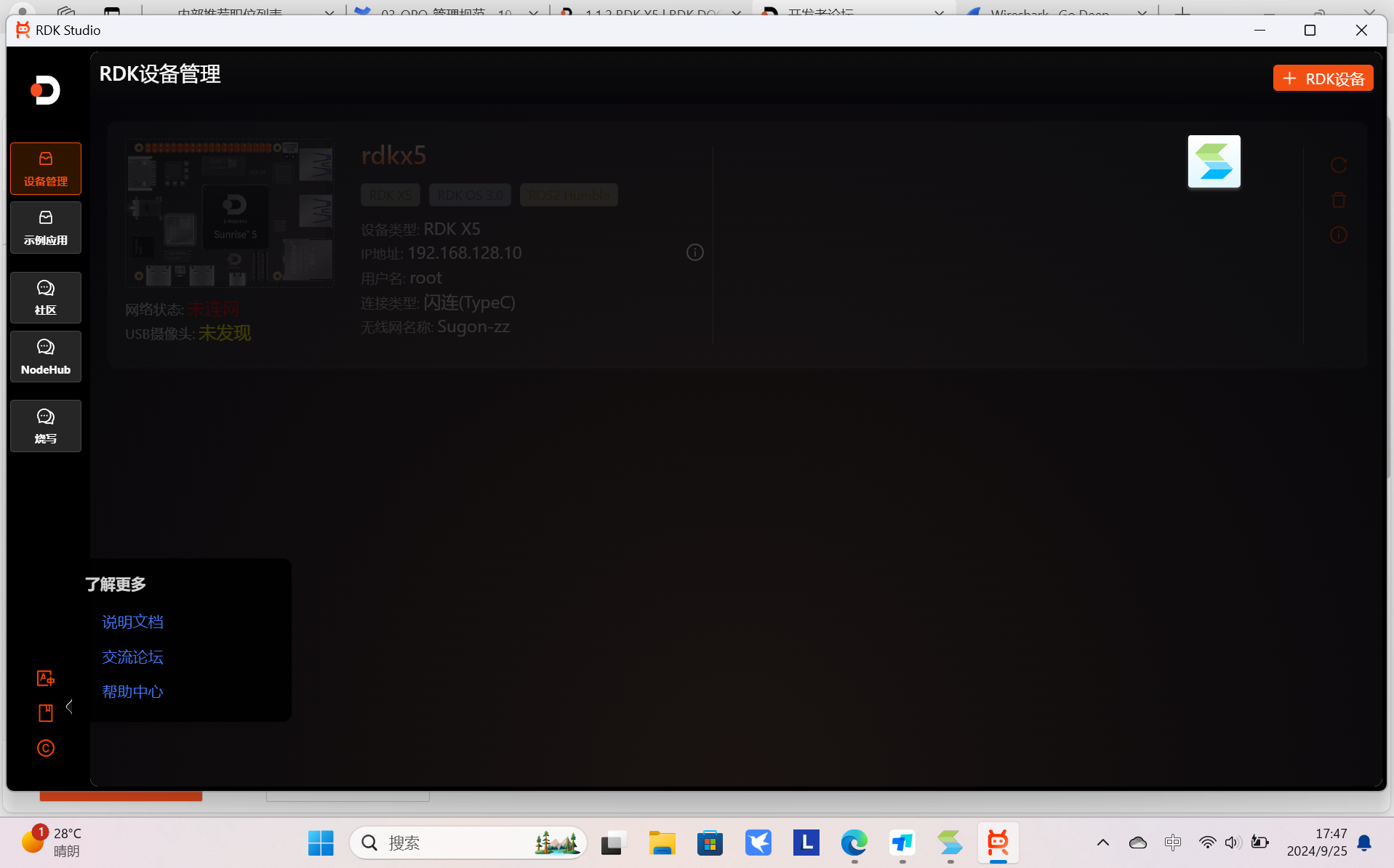Open the L app on the taskbar
1394x868 pixels.
pyautogui.click(x=806, y=843)
